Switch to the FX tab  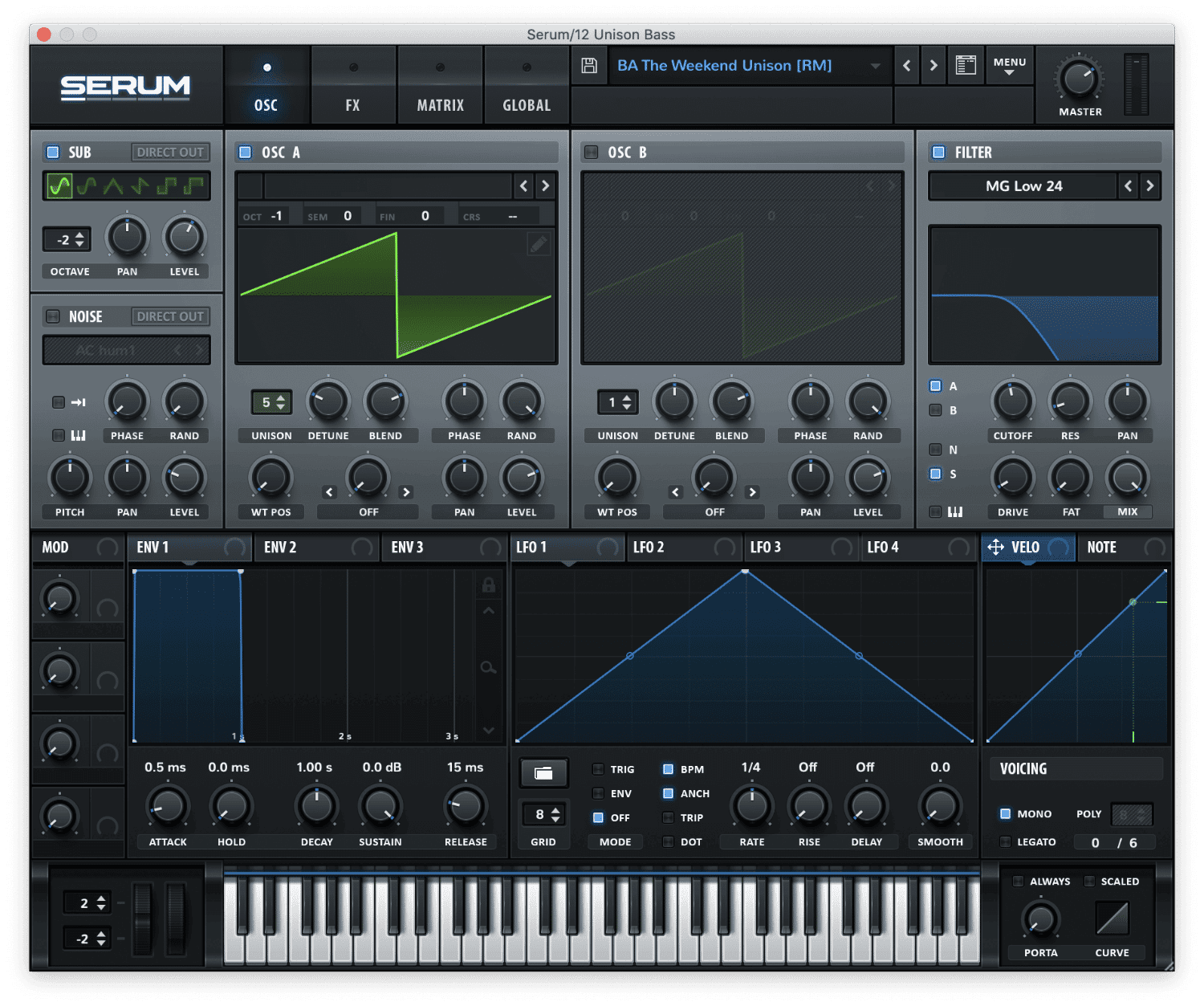click(x=353, y=86)
